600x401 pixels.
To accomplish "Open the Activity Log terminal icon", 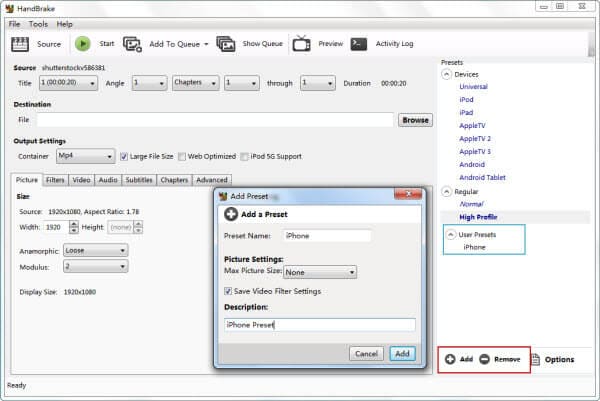I will (x=359, y=44).
